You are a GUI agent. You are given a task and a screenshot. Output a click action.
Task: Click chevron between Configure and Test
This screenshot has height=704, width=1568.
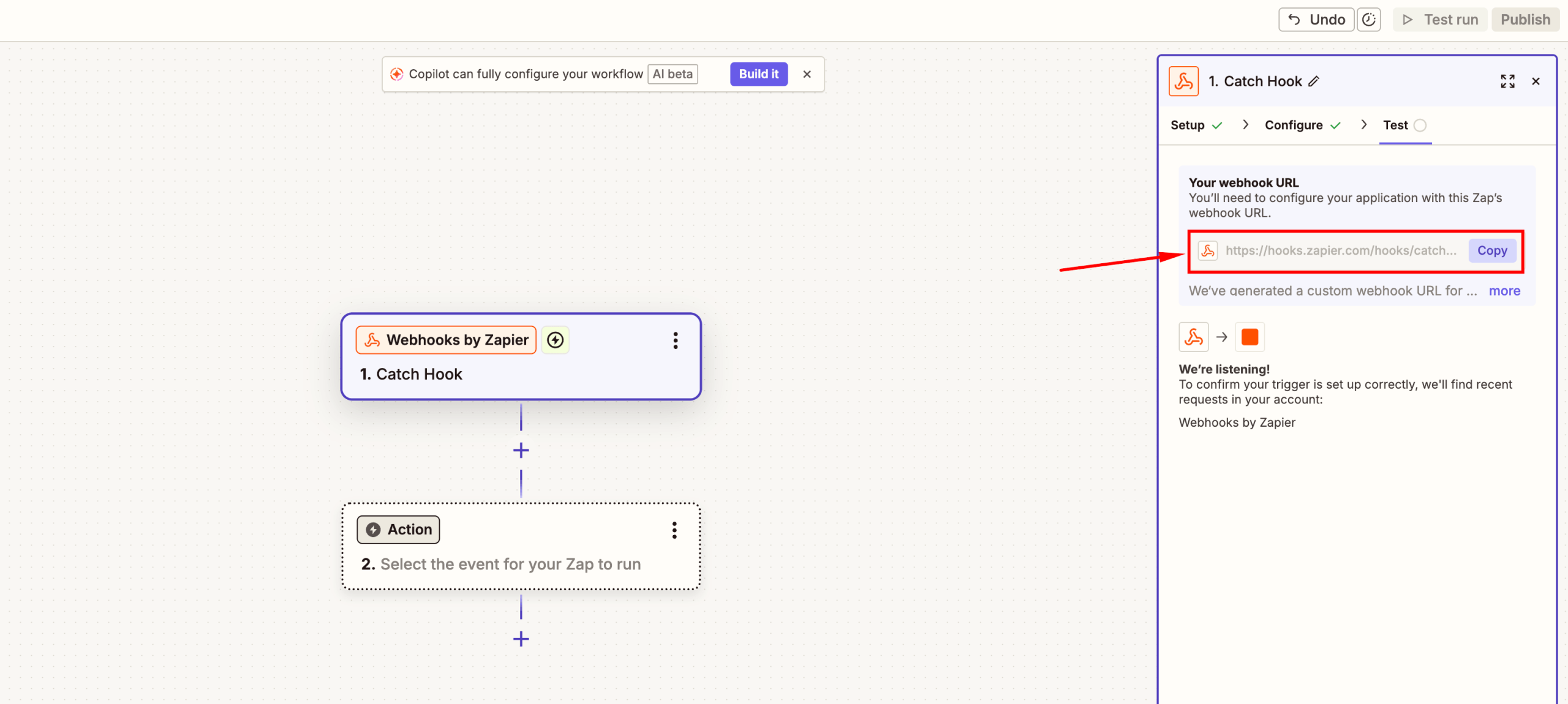click(x=1363, y=125)
